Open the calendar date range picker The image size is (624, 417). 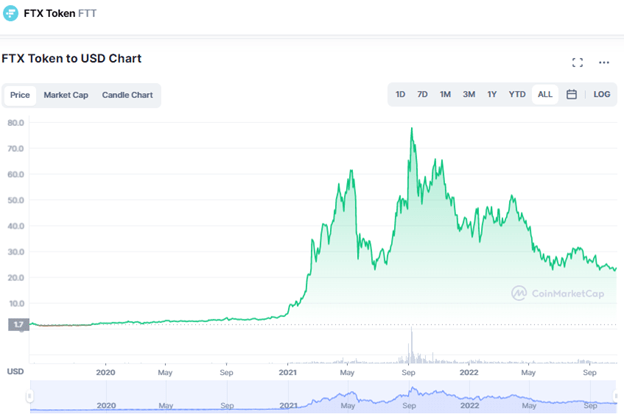point(571,94)
